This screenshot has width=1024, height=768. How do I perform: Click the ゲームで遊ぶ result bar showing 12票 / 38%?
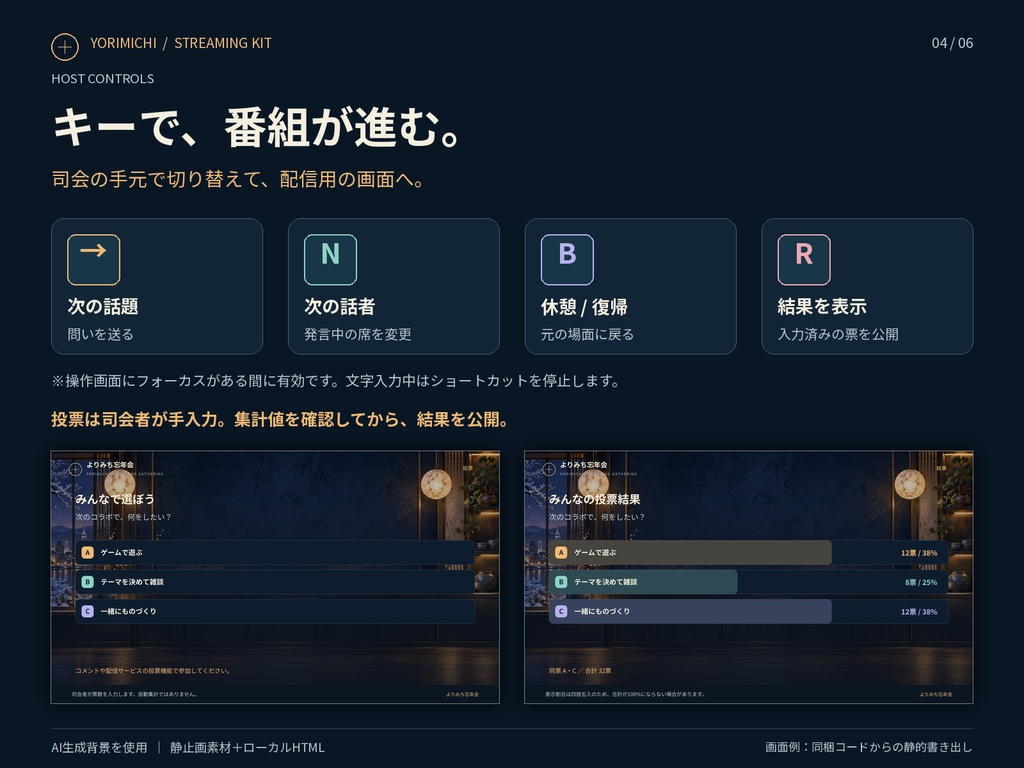tap(748, 552)
